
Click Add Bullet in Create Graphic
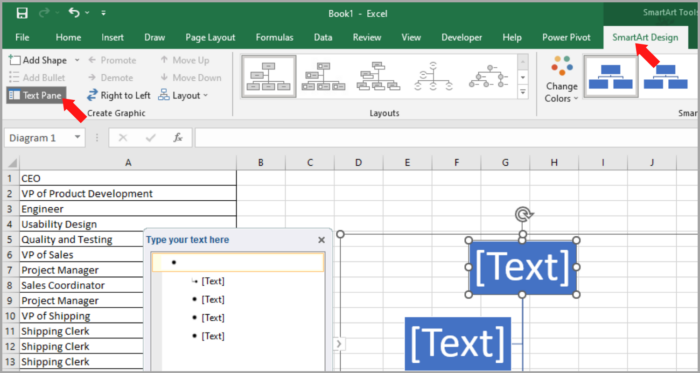(x=37, y=78)
